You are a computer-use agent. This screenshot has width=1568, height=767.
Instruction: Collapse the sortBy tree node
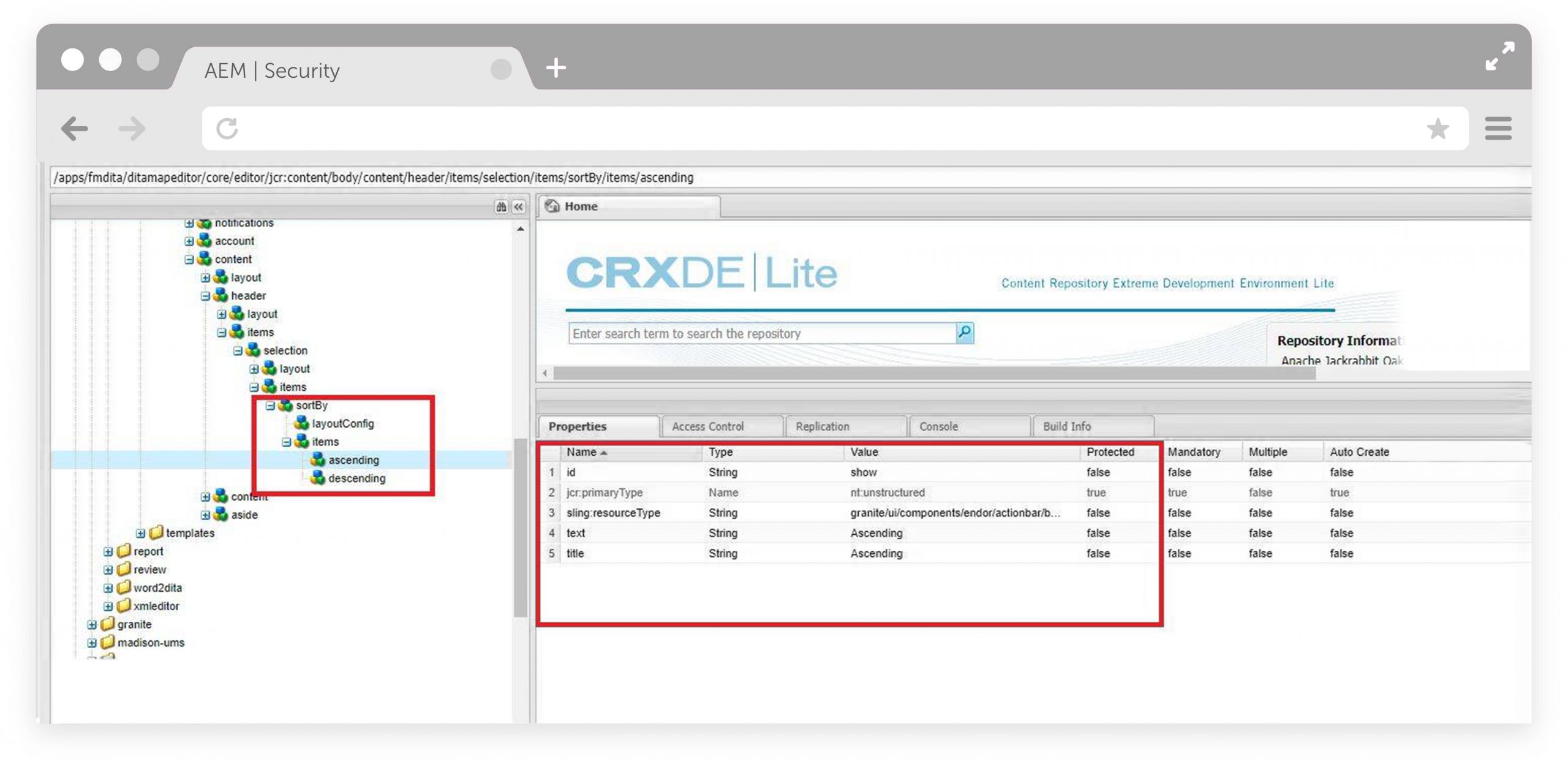(x=270, y=406)
